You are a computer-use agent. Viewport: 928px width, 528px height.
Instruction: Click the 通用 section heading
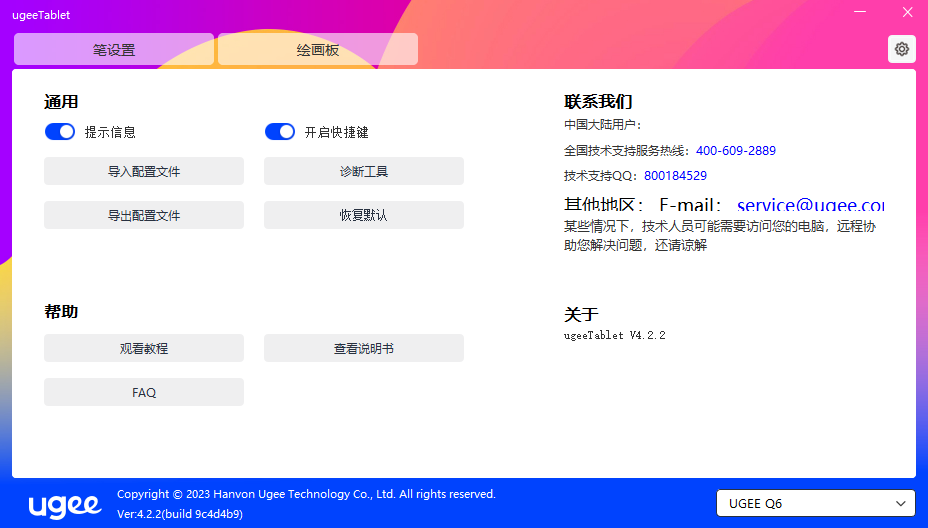coord(61,102)
